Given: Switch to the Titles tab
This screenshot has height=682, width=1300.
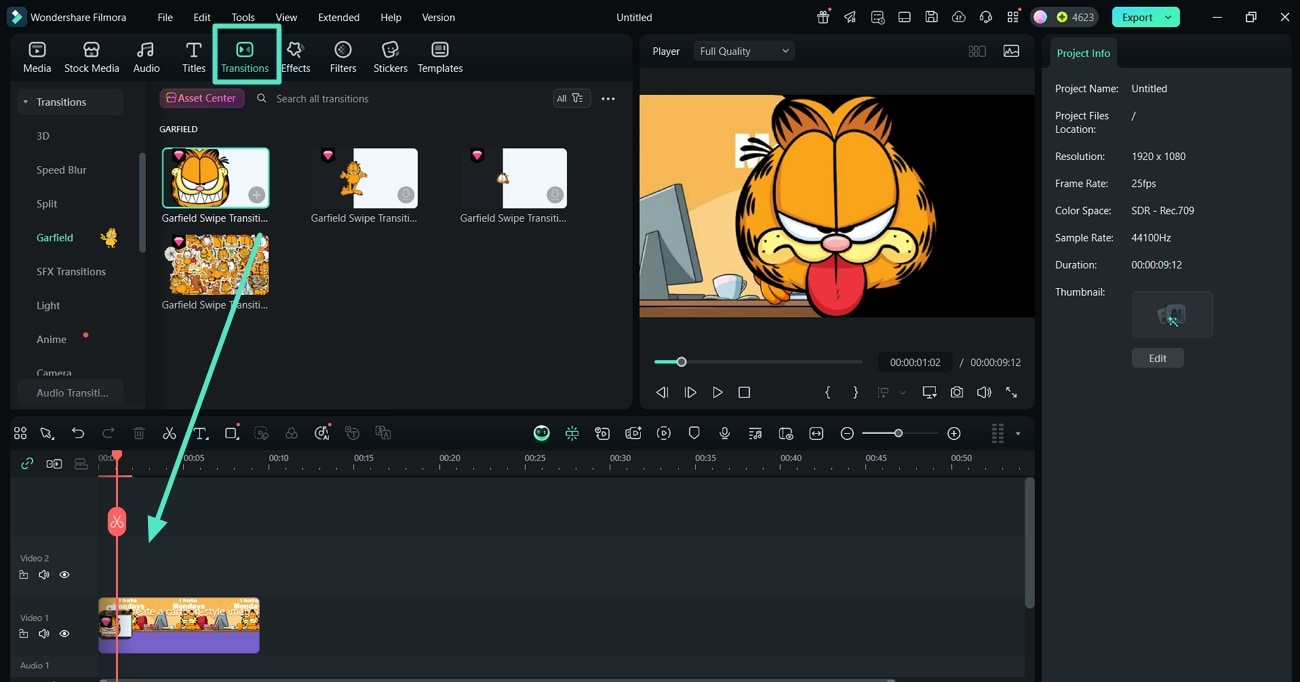Looking at the screenshot, I should (x=193, y=57).
